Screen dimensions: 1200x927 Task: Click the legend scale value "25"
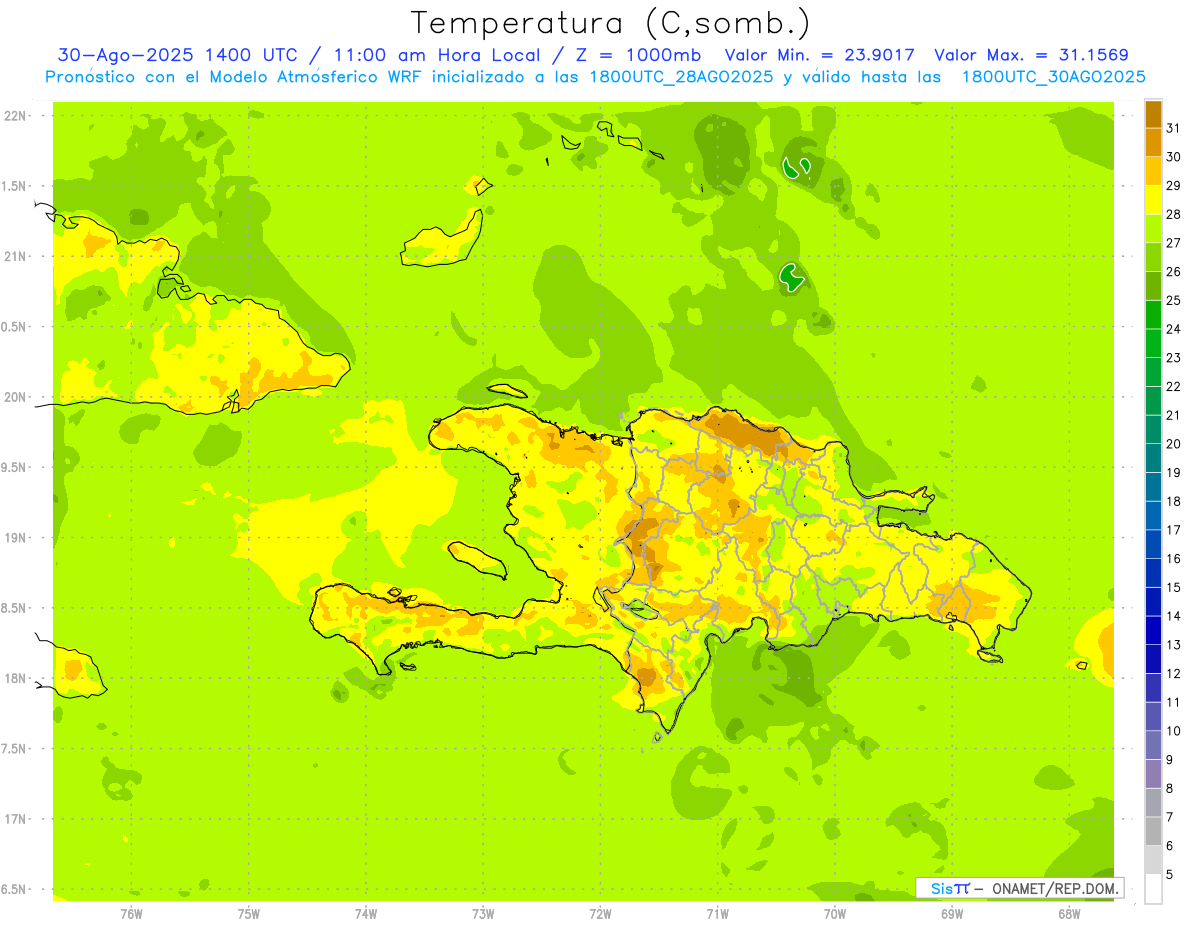coord(1174,300)
